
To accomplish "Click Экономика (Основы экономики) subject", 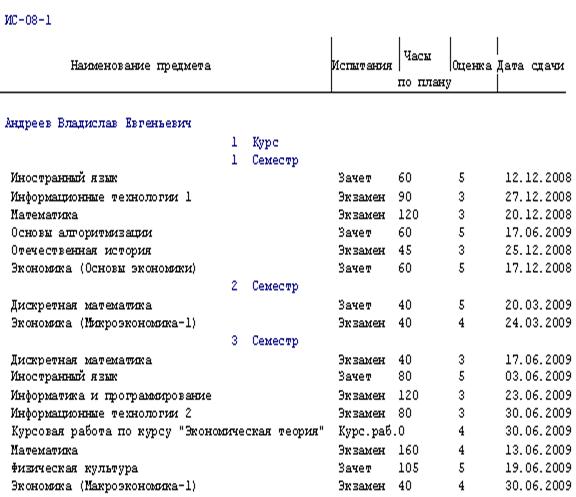I will pyautogui.click(x=104, y=269).
